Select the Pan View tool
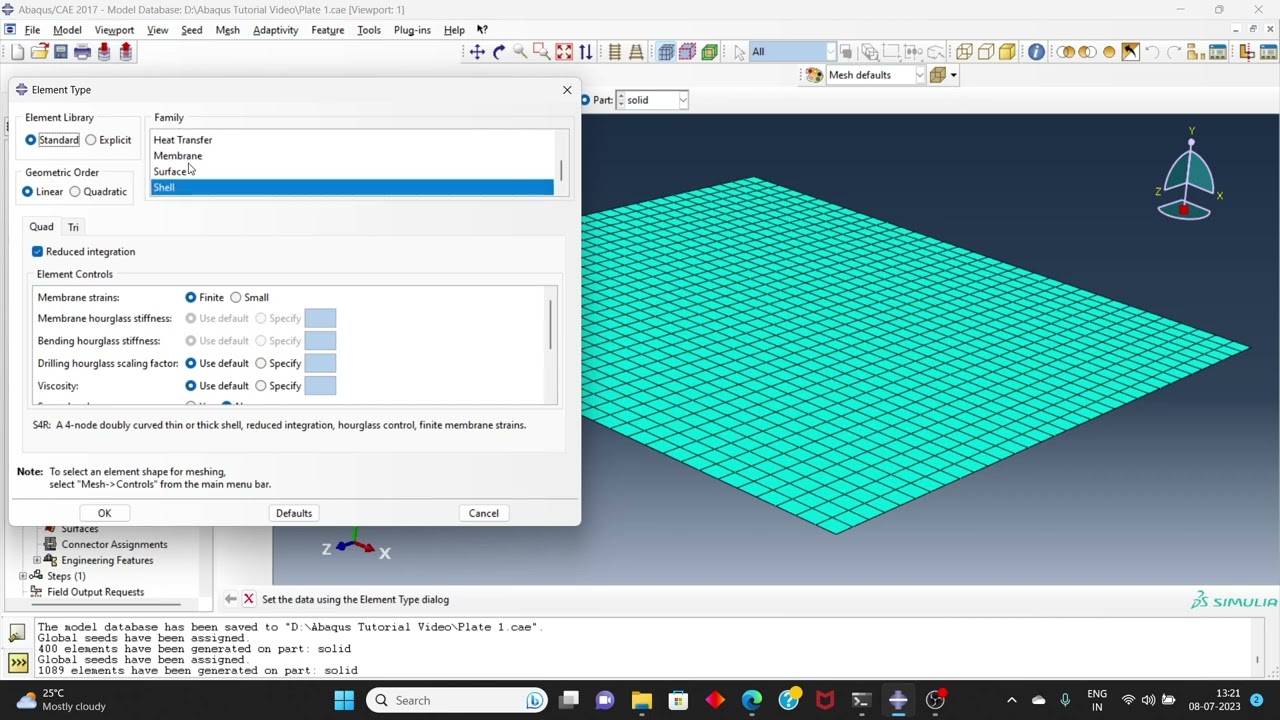Viewport: 1280px width, 720px height. [477, 52]
